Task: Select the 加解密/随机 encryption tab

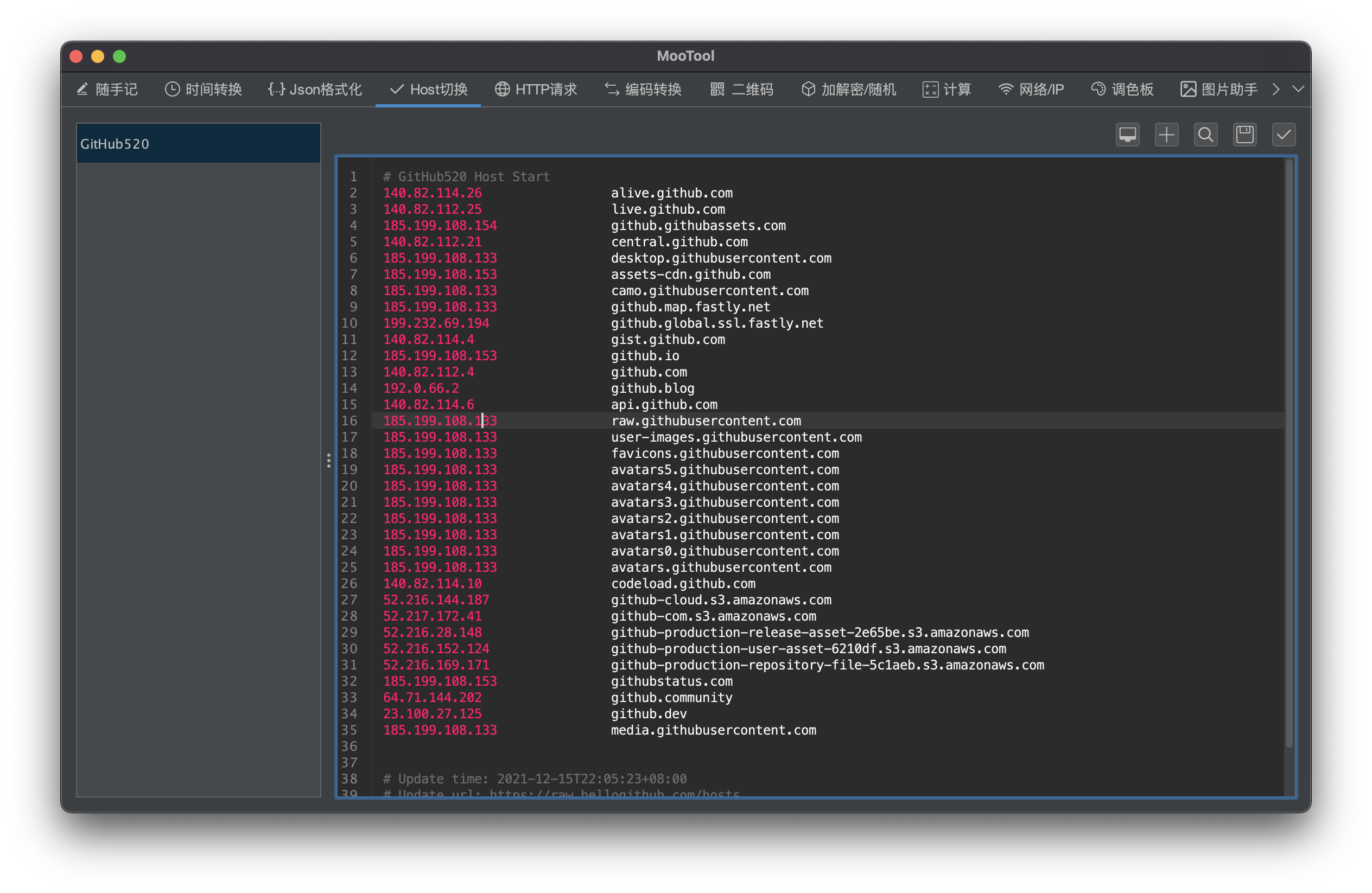Action: point(849,90)
